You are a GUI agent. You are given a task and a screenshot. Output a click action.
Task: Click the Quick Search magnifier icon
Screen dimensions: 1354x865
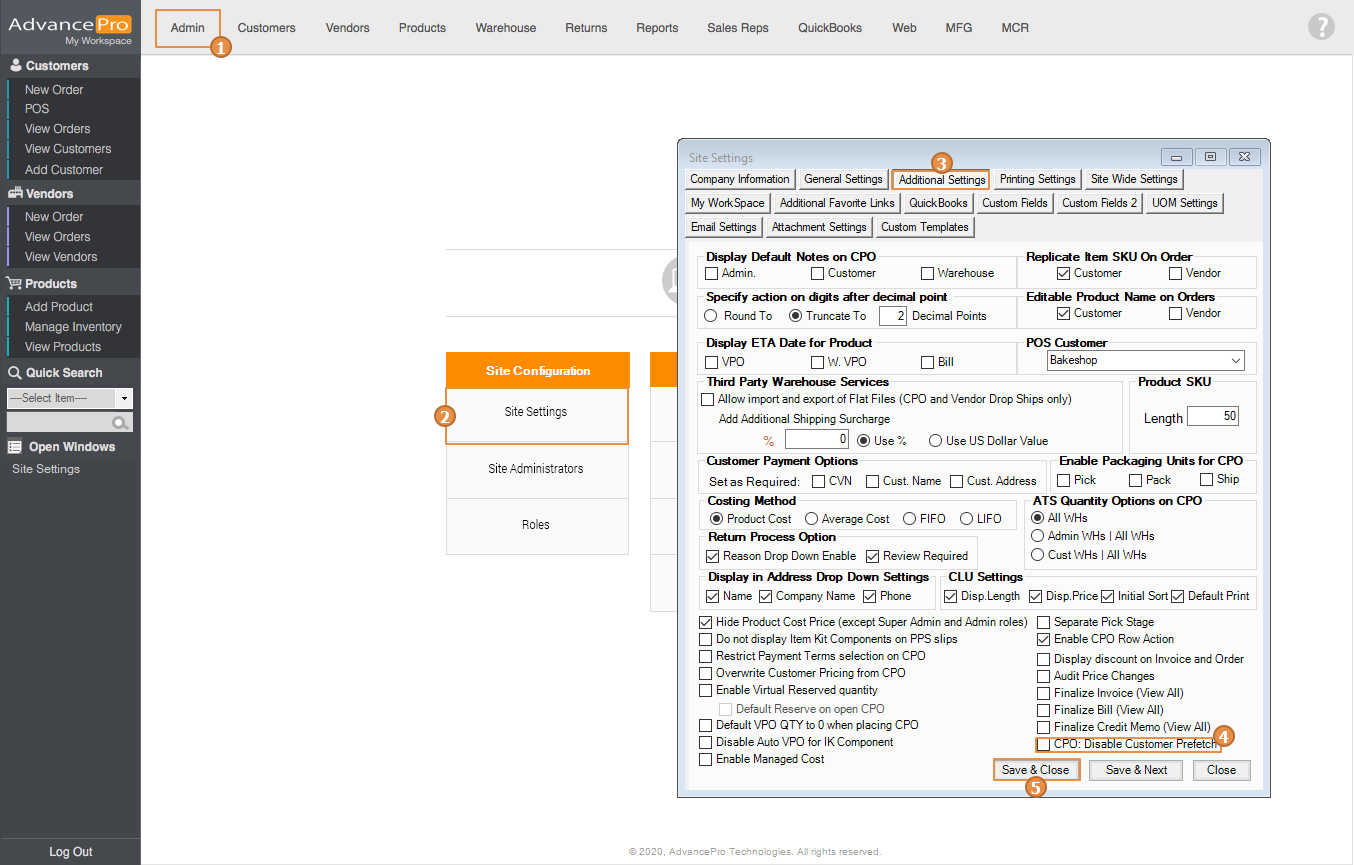pyautogui.click(x=121, y=423)
